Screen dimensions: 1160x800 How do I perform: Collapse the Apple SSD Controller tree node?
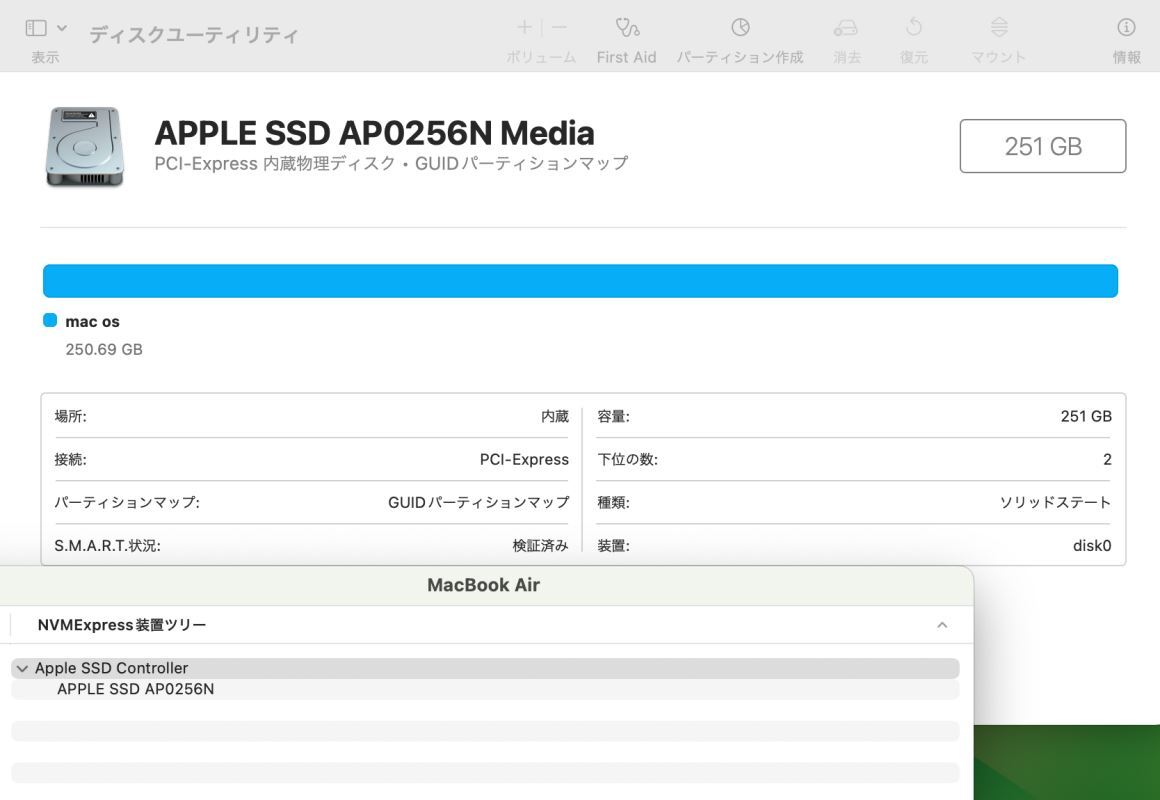point(22,668)
